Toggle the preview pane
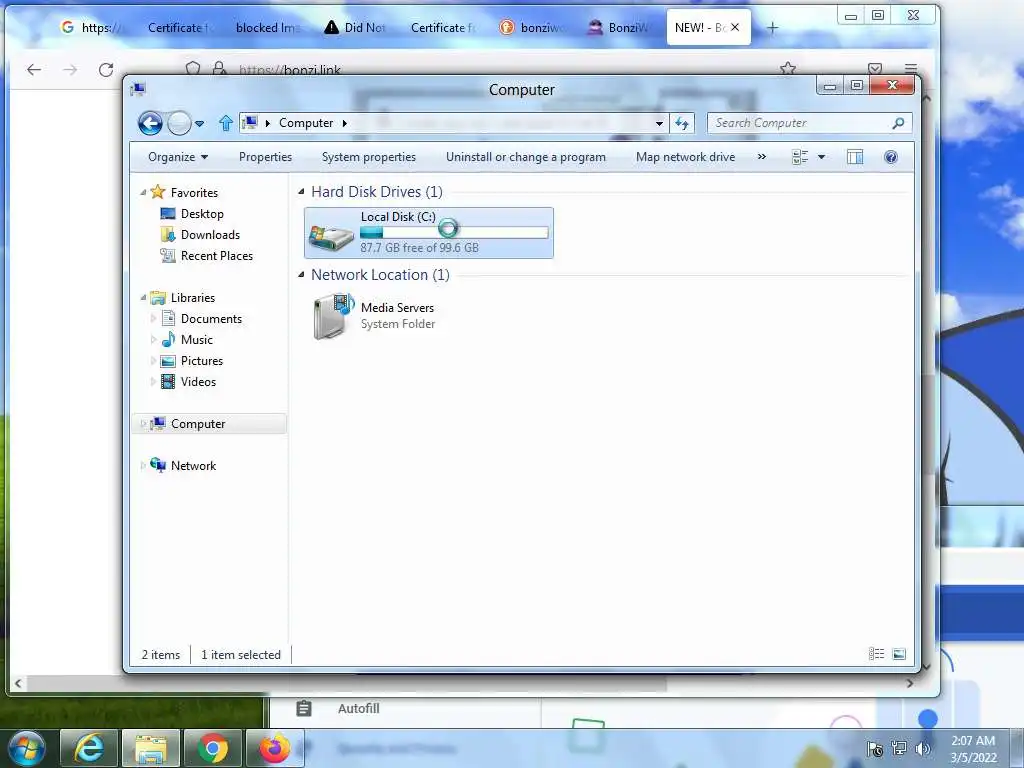This screenshot has height=768, width=1024. pos(855,157)
